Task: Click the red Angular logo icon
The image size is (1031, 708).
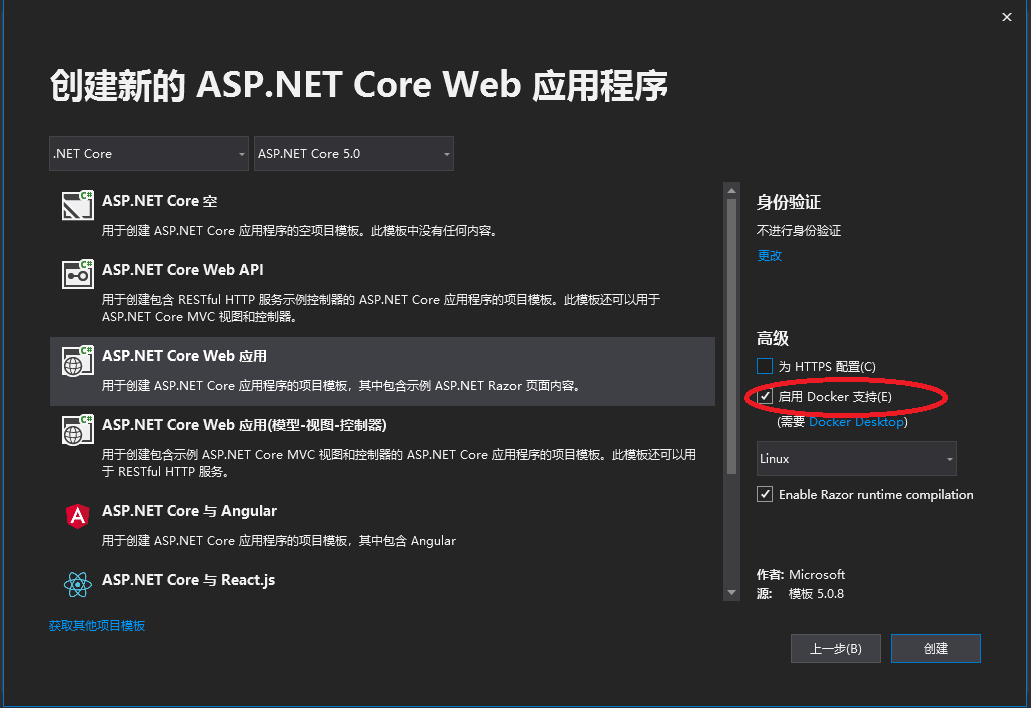Action: 78,516
